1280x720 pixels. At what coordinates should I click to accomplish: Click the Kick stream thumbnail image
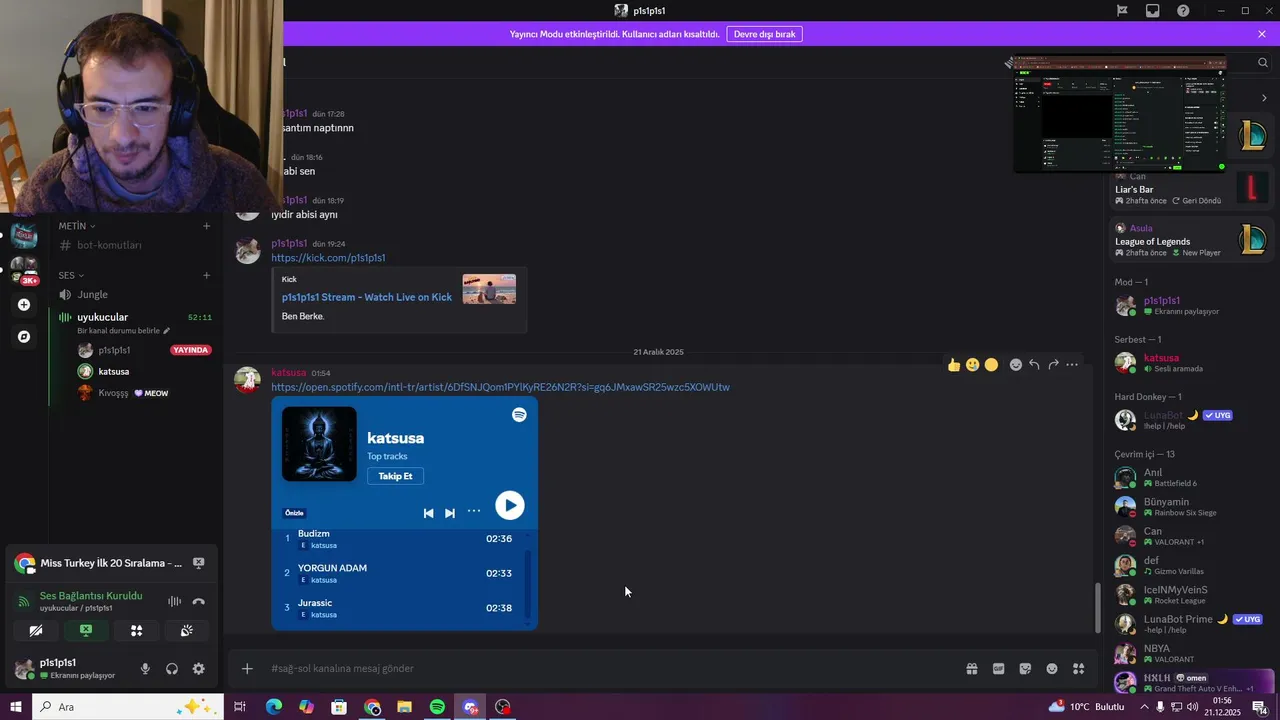(x=489, y=289)
